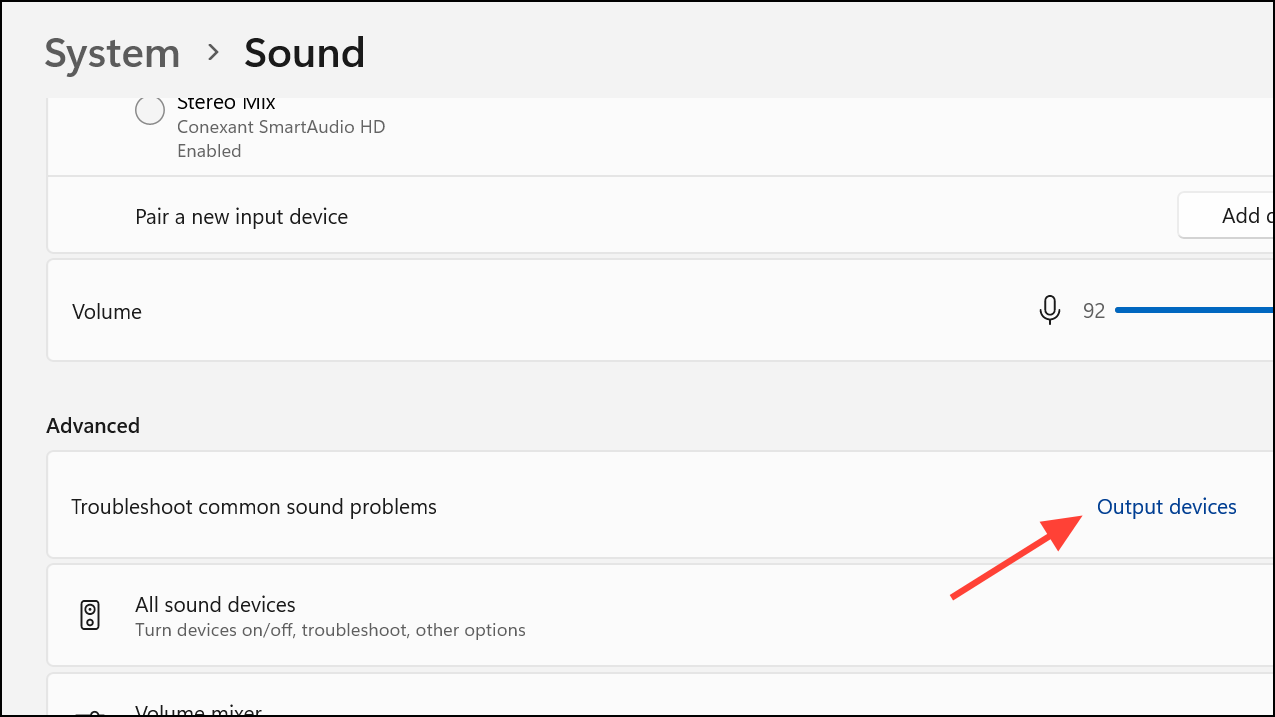
Task: Click the Troubleshoot common sound problems label
Action: (254, 507)
